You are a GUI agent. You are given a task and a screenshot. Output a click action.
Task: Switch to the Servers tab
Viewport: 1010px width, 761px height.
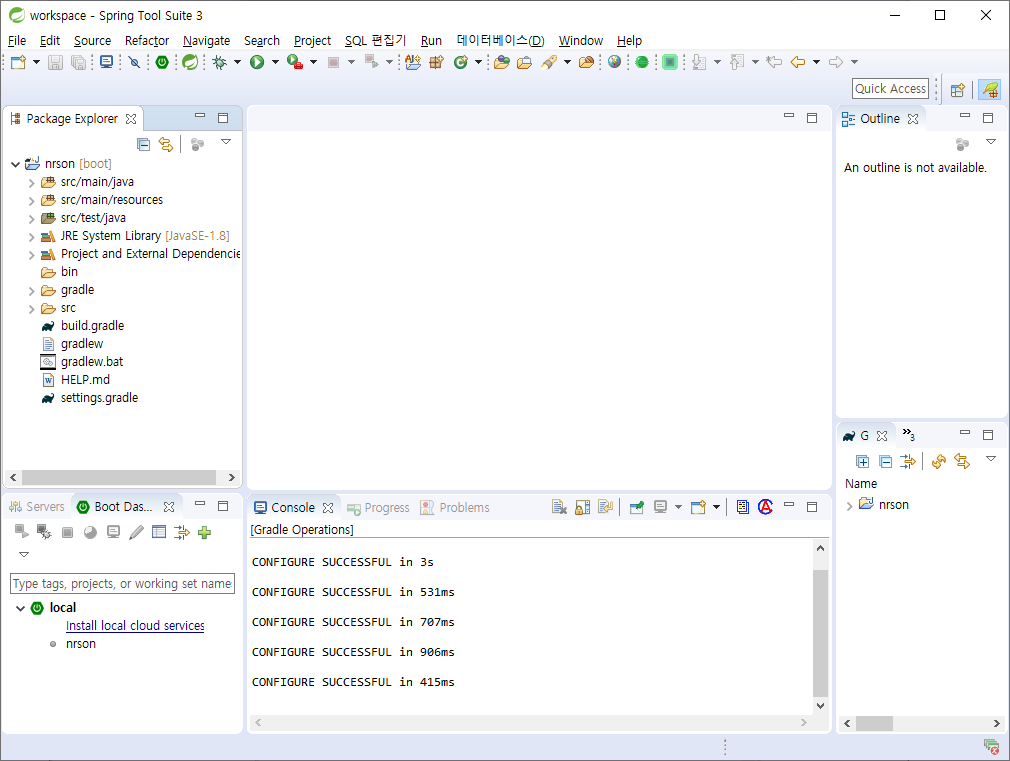coord(37,507)
